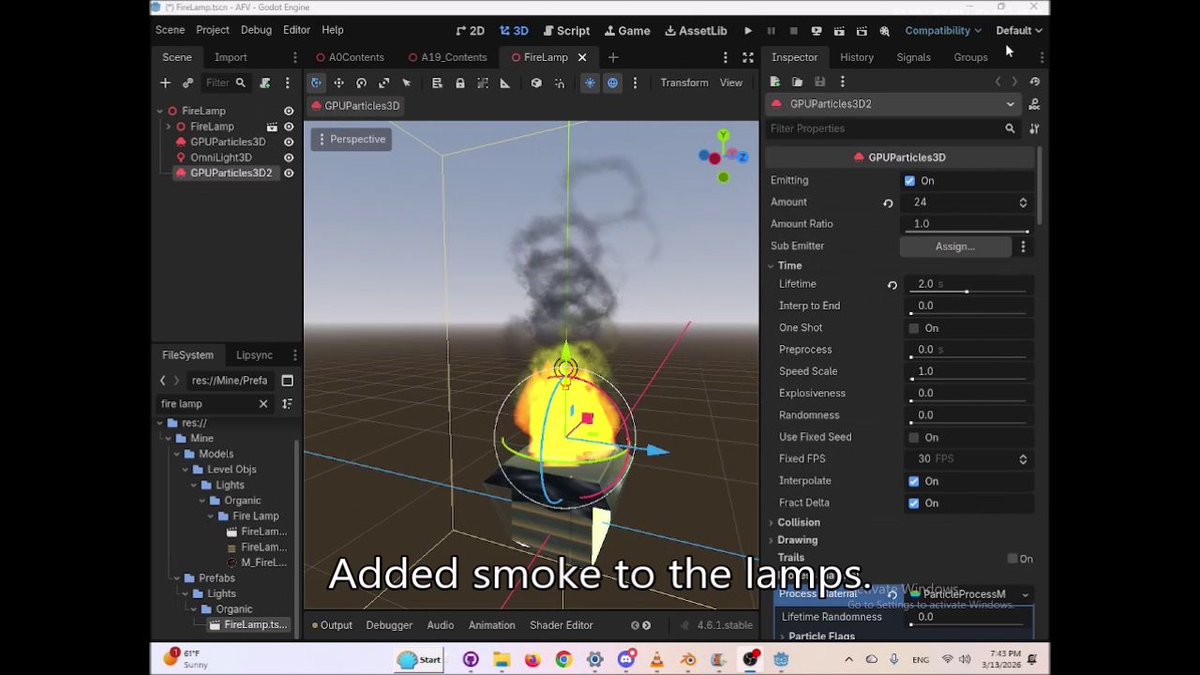Screen dimensions: 1200x675
Task: Hide the first GPUParticles3D node
Action: [x=289, y=142]
